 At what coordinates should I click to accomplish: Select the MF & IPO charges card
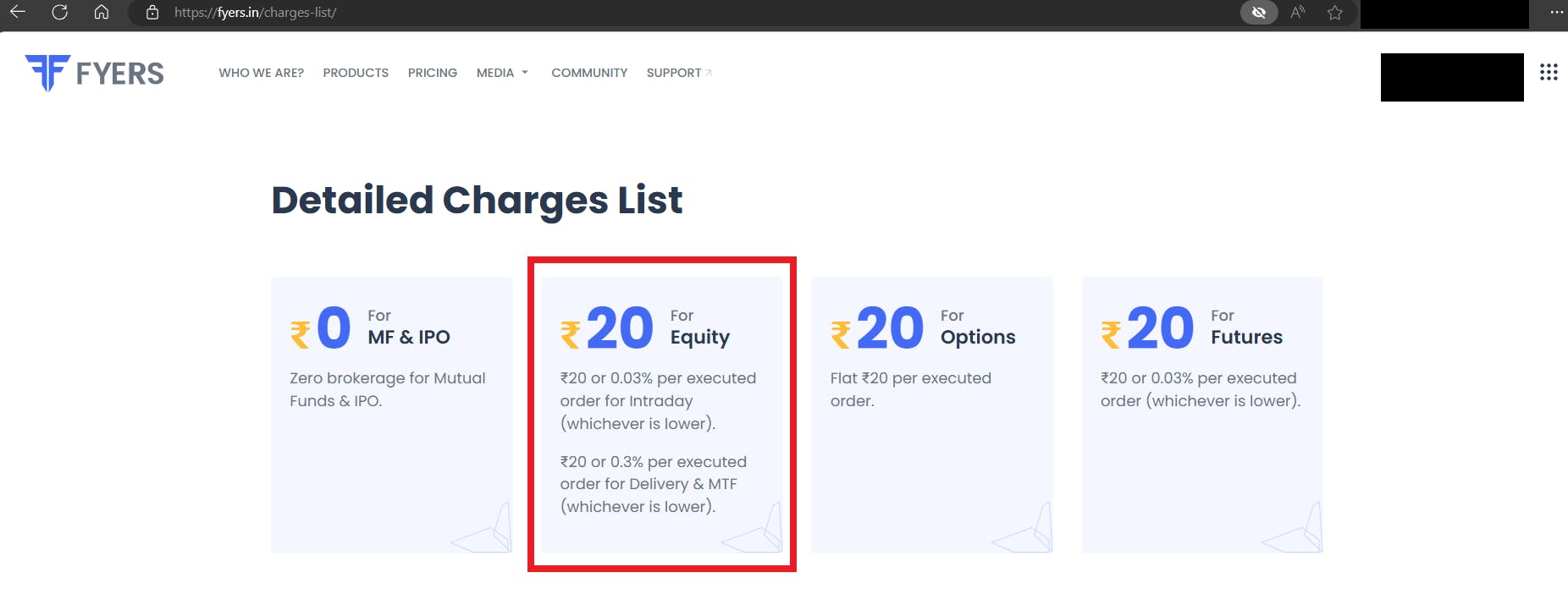(x=391, y=415)
